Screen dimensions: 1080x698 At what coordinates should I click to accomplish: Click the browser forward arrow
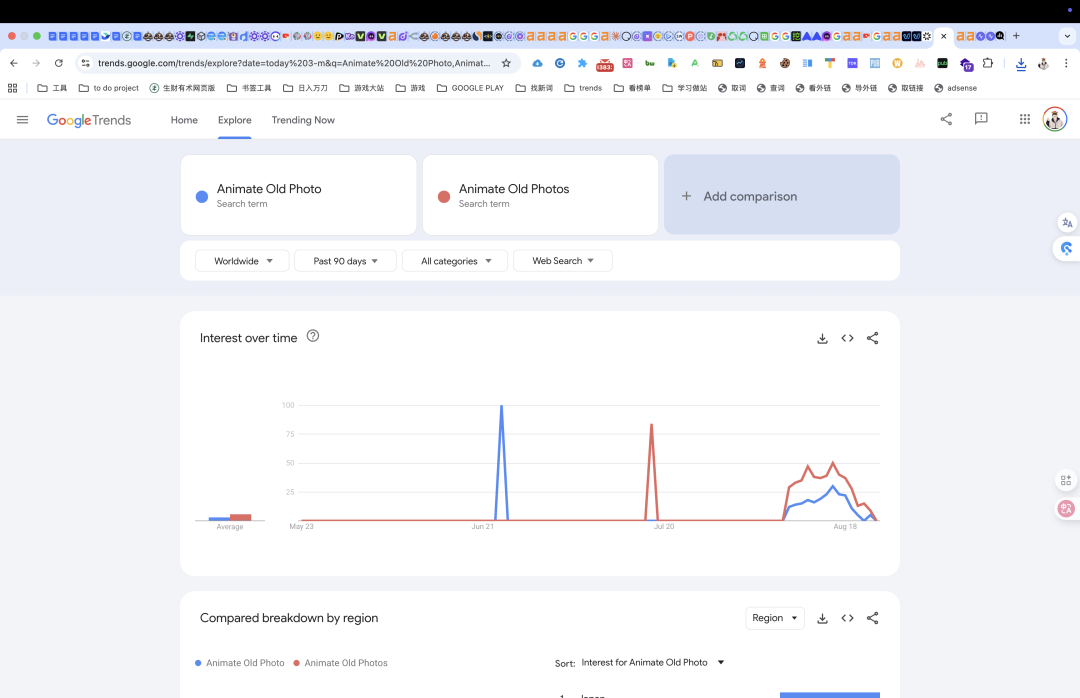point(36,63)
